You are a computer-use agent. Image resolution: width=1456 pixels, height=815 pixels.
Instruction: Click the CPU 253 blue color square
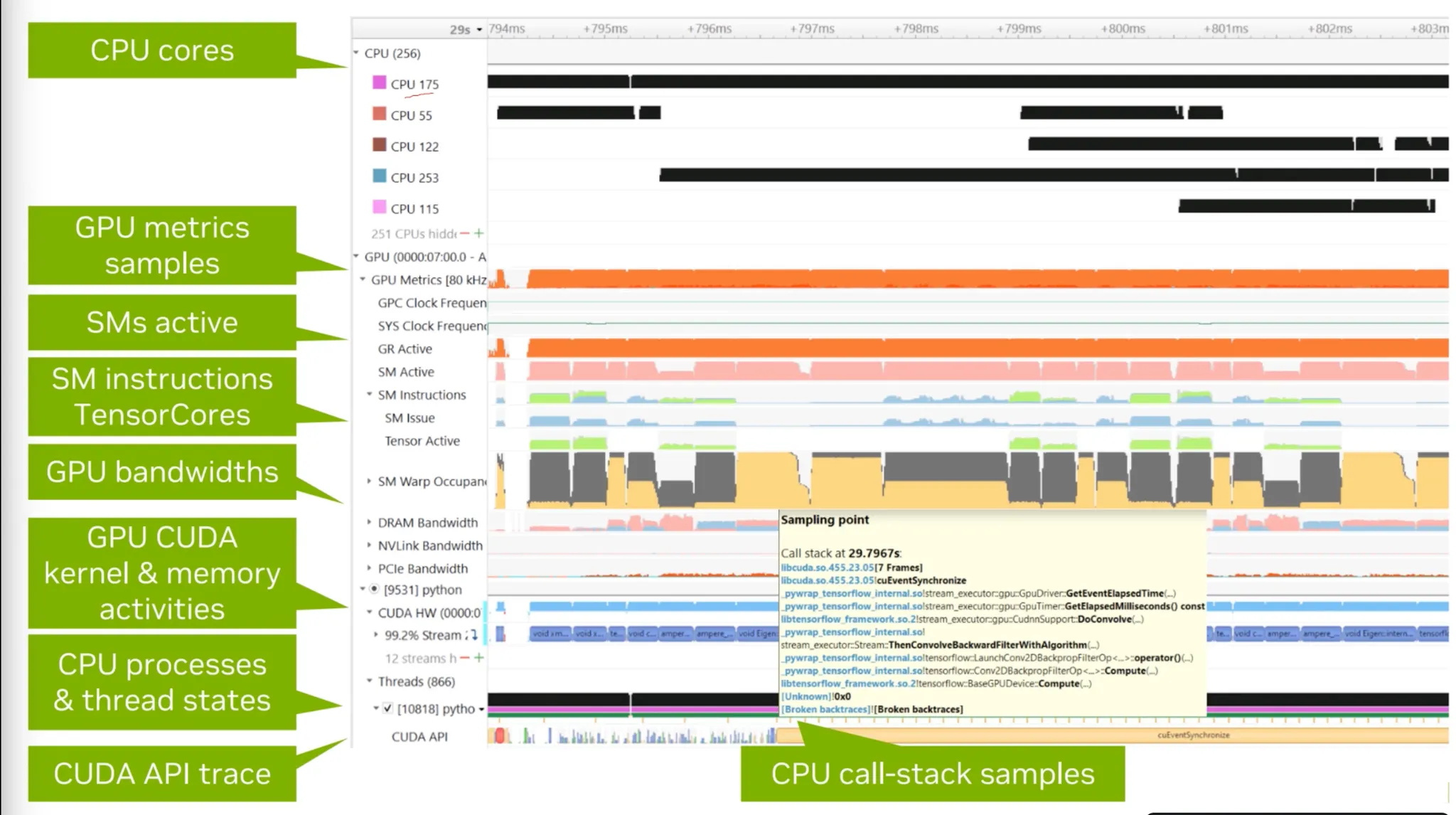(x=380, y=176)
